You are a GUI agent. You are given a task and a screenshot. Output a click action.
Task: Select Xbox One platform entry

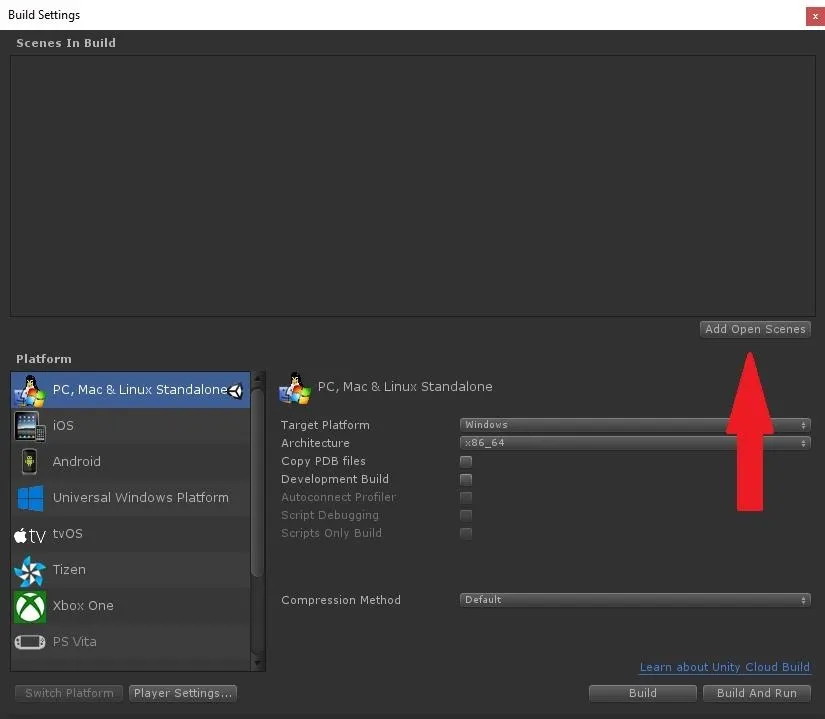130,606
